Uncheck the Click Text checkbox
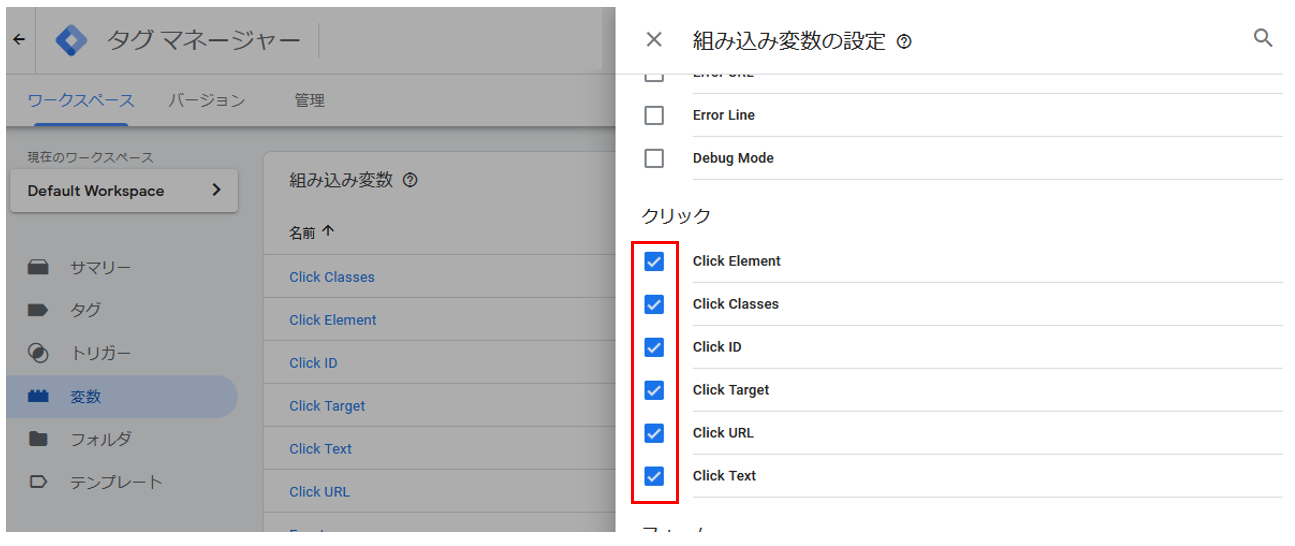The image size is (1295, 546). click(654, 476)
